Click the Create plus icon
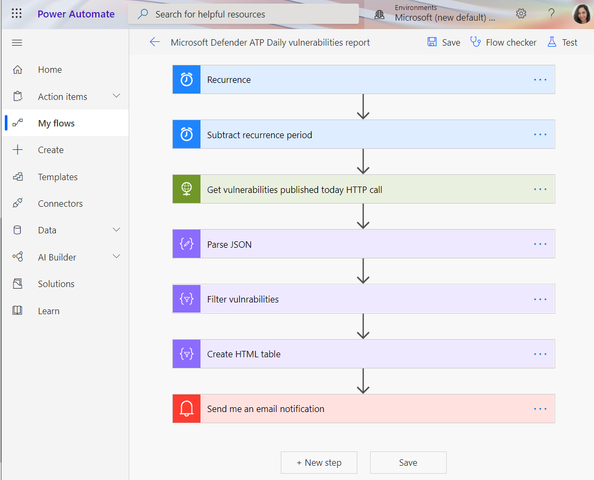The width and height of the screenshot is (594, 480). coord(17,150)
